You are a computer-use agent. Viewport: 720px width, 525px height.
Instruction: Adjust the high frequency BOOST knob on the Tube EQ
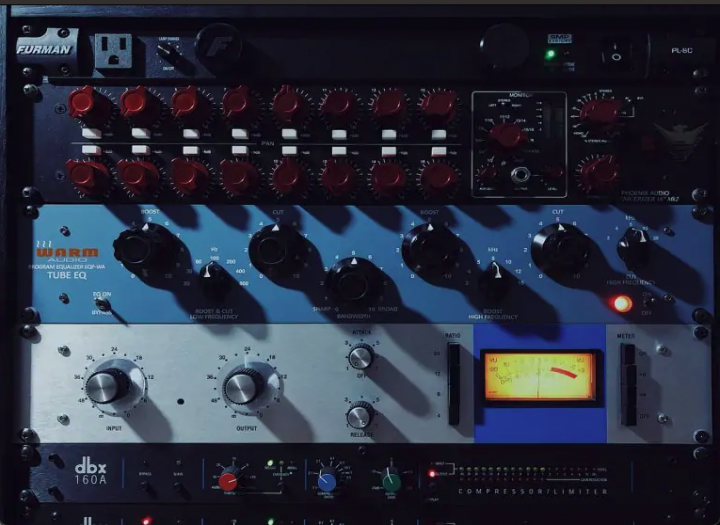click(430, 252)
